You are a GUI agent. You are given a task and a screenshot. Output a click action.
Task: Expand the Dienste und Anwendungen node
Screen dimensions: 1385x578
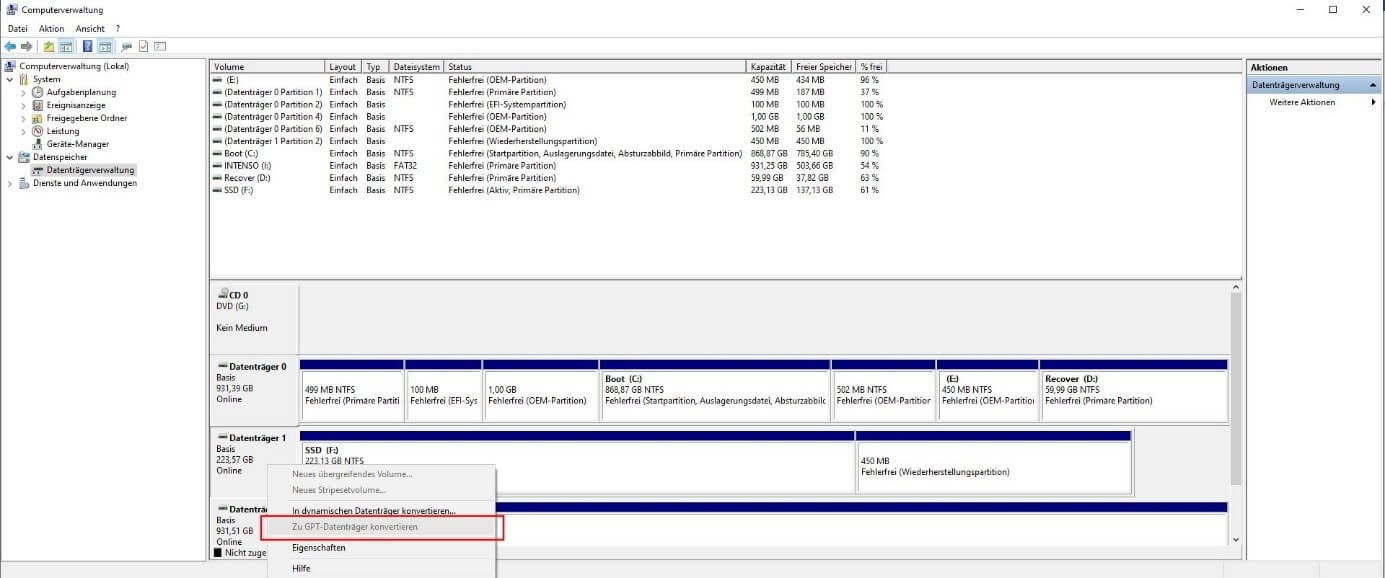[10, 183]
